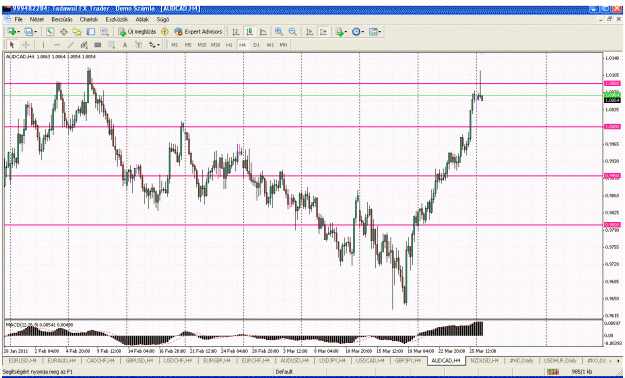Viewport: 625px width, 378px height.
Task: Select the Text 'A' tool
Action: (125, 45)
